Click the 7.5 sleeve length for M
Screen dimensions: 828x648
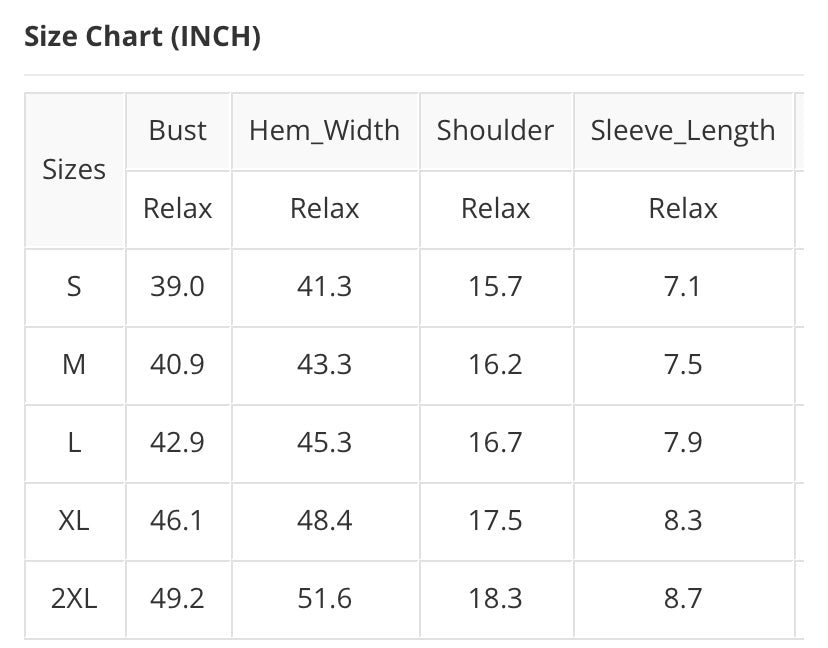(x=683, y=365)
